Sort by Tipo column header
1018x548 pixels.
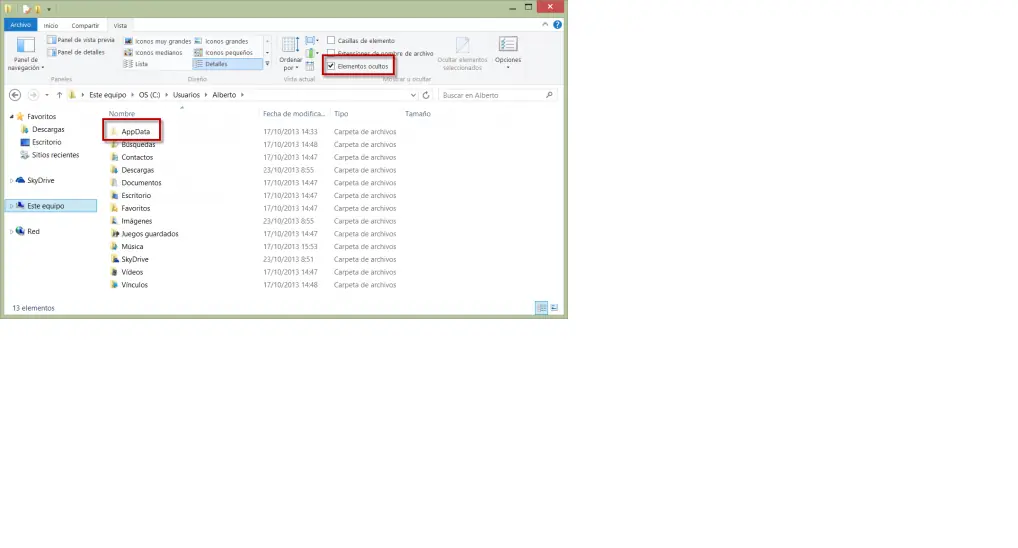tap(341, 114)
